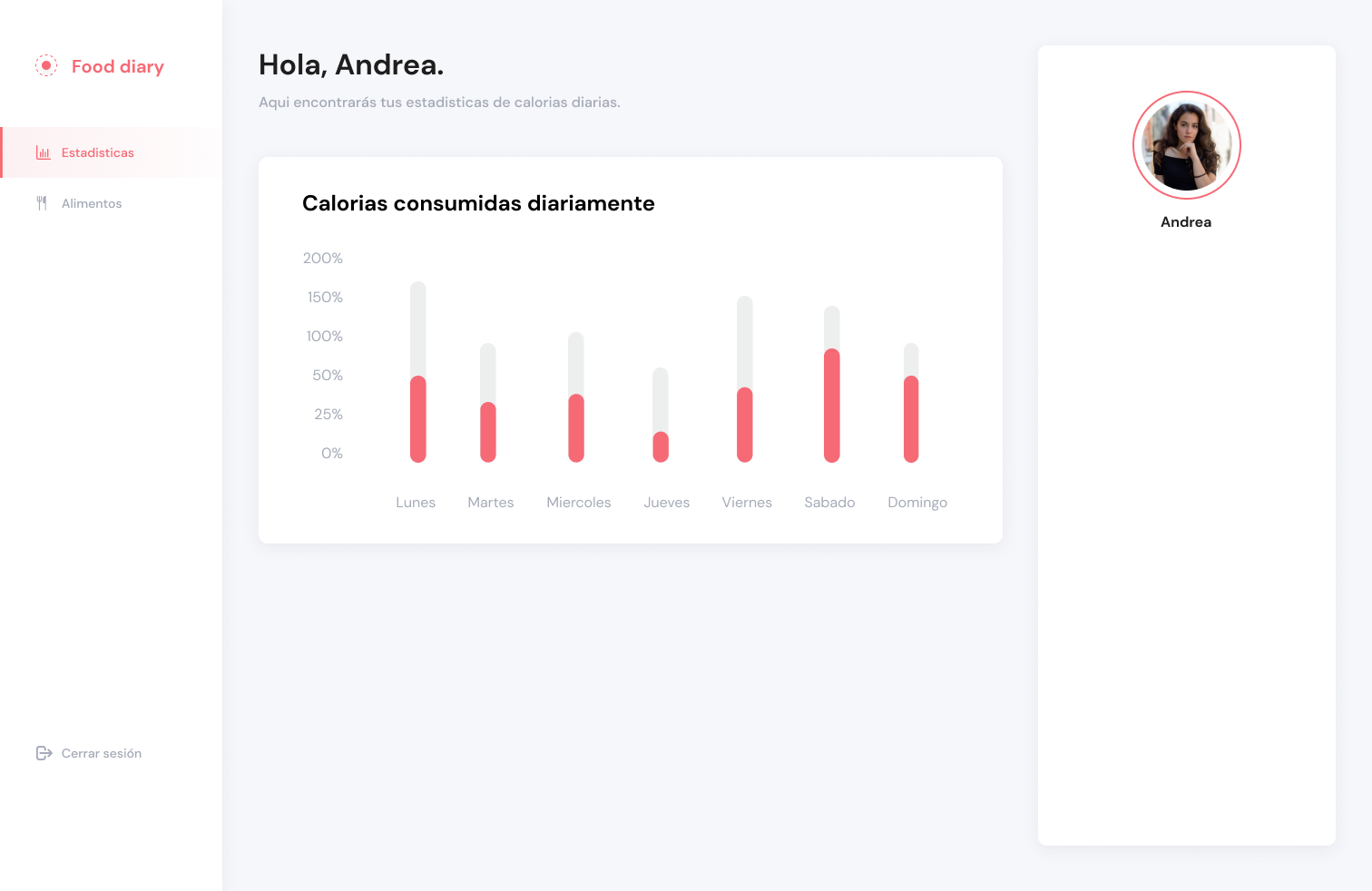Click the Estadisticas bar chart icon

[43, 152]
